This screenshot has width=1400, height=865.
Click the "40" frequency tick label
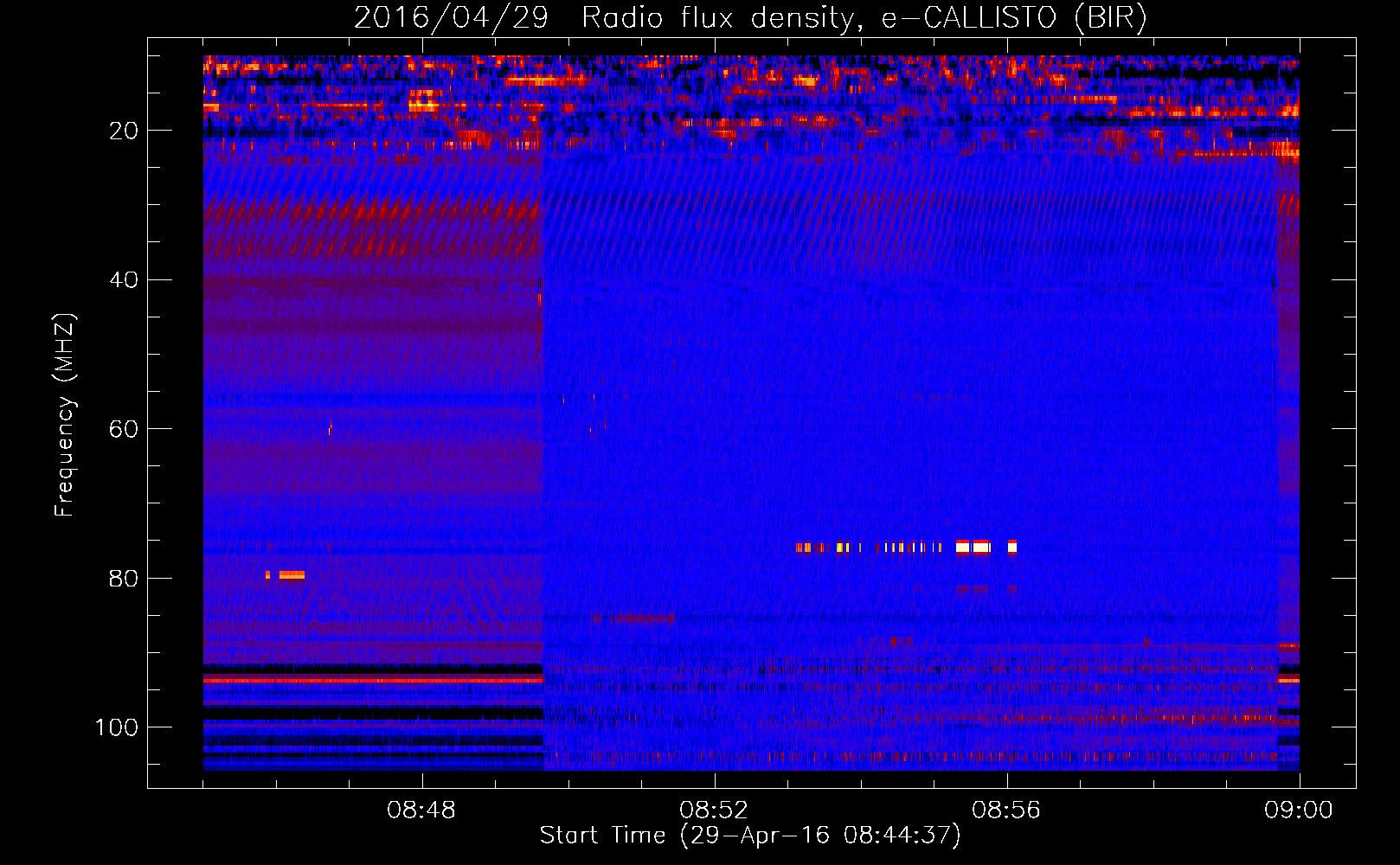125,280
